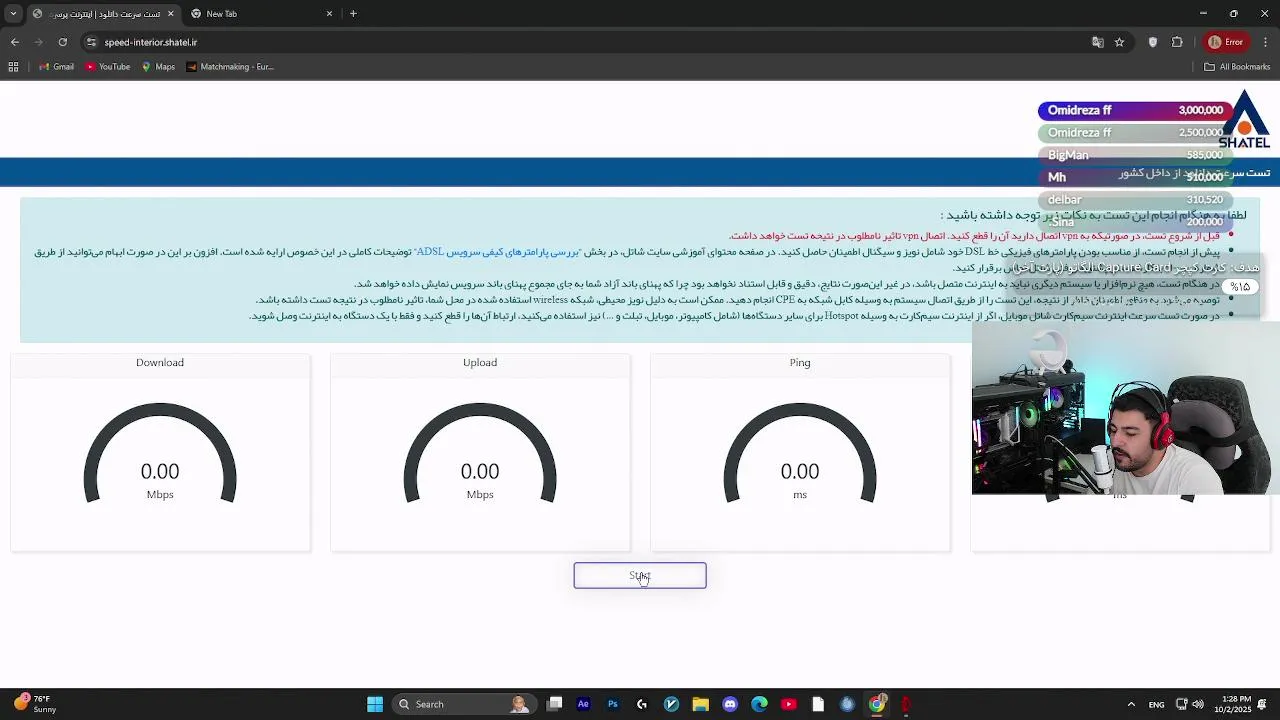Open site information icon in address bar
The width and height of the screenshot is (1280, 720).
[91, 42]
